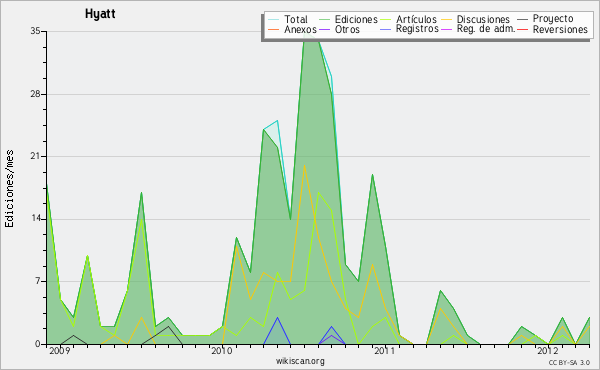Click the y-axis value '7'
The height and width of the screenshot is (370, 600).
click(x=38, y=282)
